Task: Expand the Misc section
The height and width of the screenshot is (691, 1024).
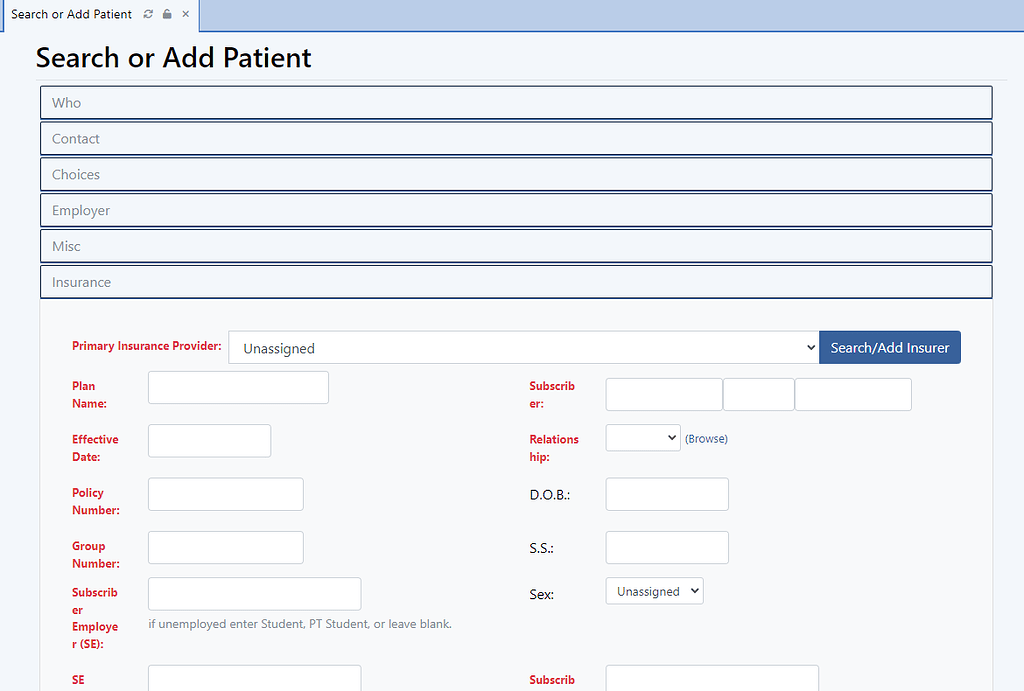Action: pos(516,246)
